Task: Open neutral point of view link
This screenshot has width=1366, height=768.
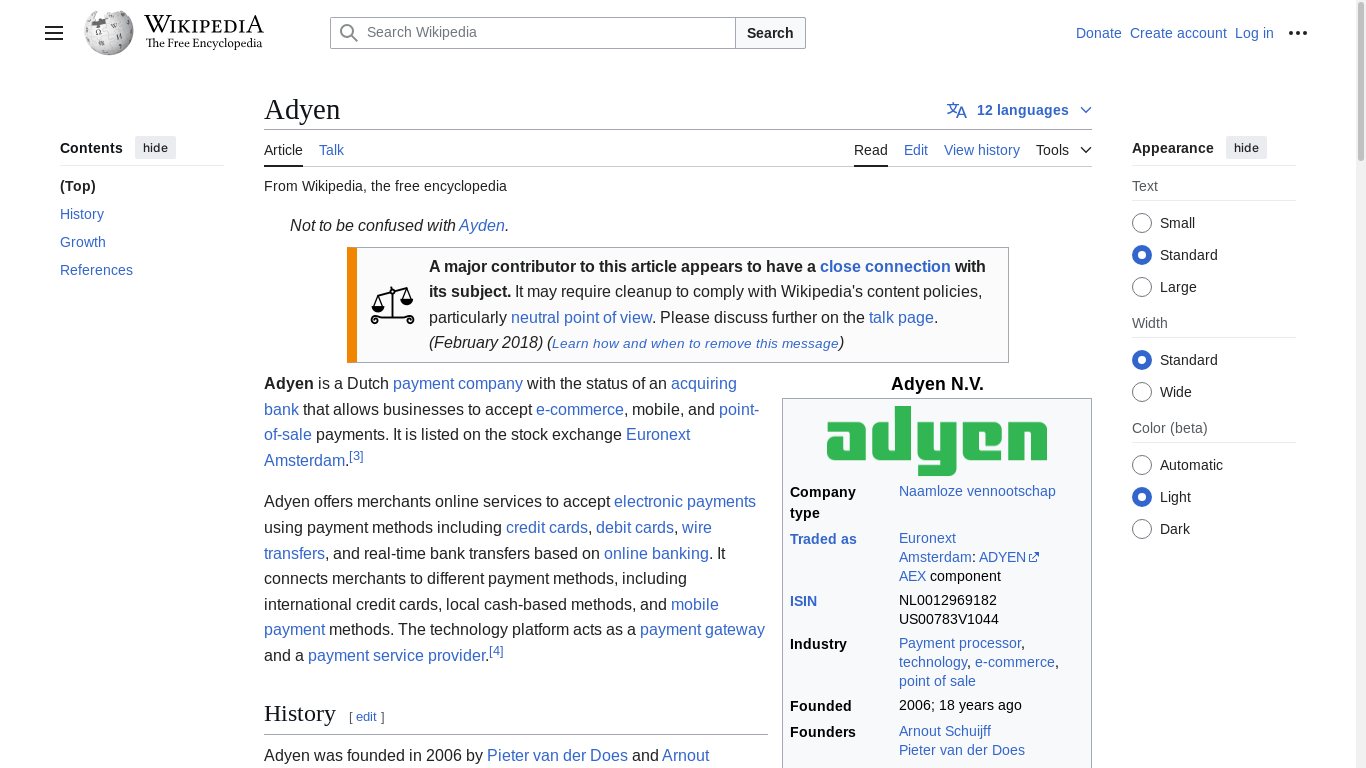Action: 581,317
